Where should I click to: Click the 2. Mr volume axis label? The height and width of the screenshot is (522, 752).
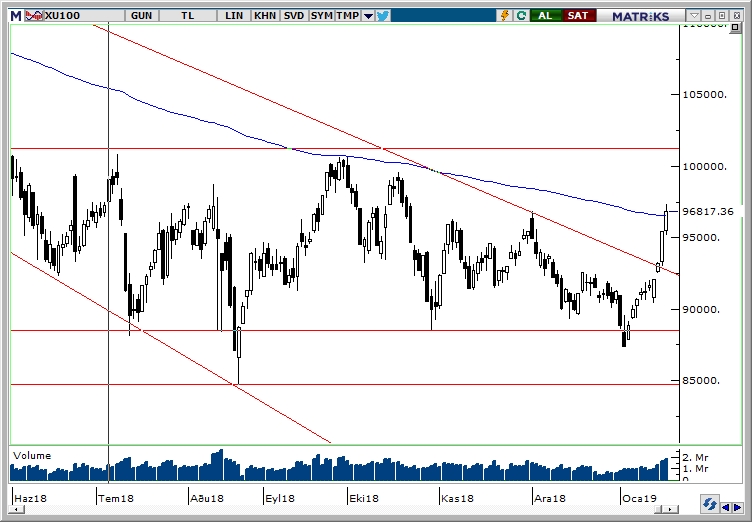point(695,458)
